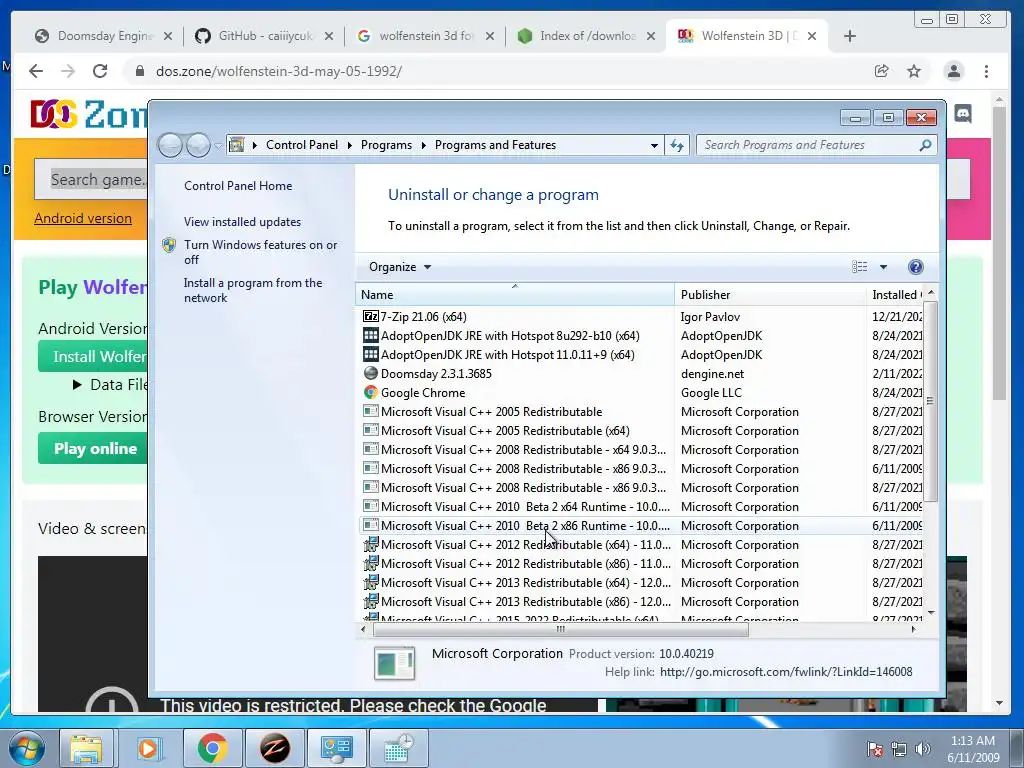Click the 7-Zip program icon in list
Viewport: 1024px width, 768px height.
[370, 317]
